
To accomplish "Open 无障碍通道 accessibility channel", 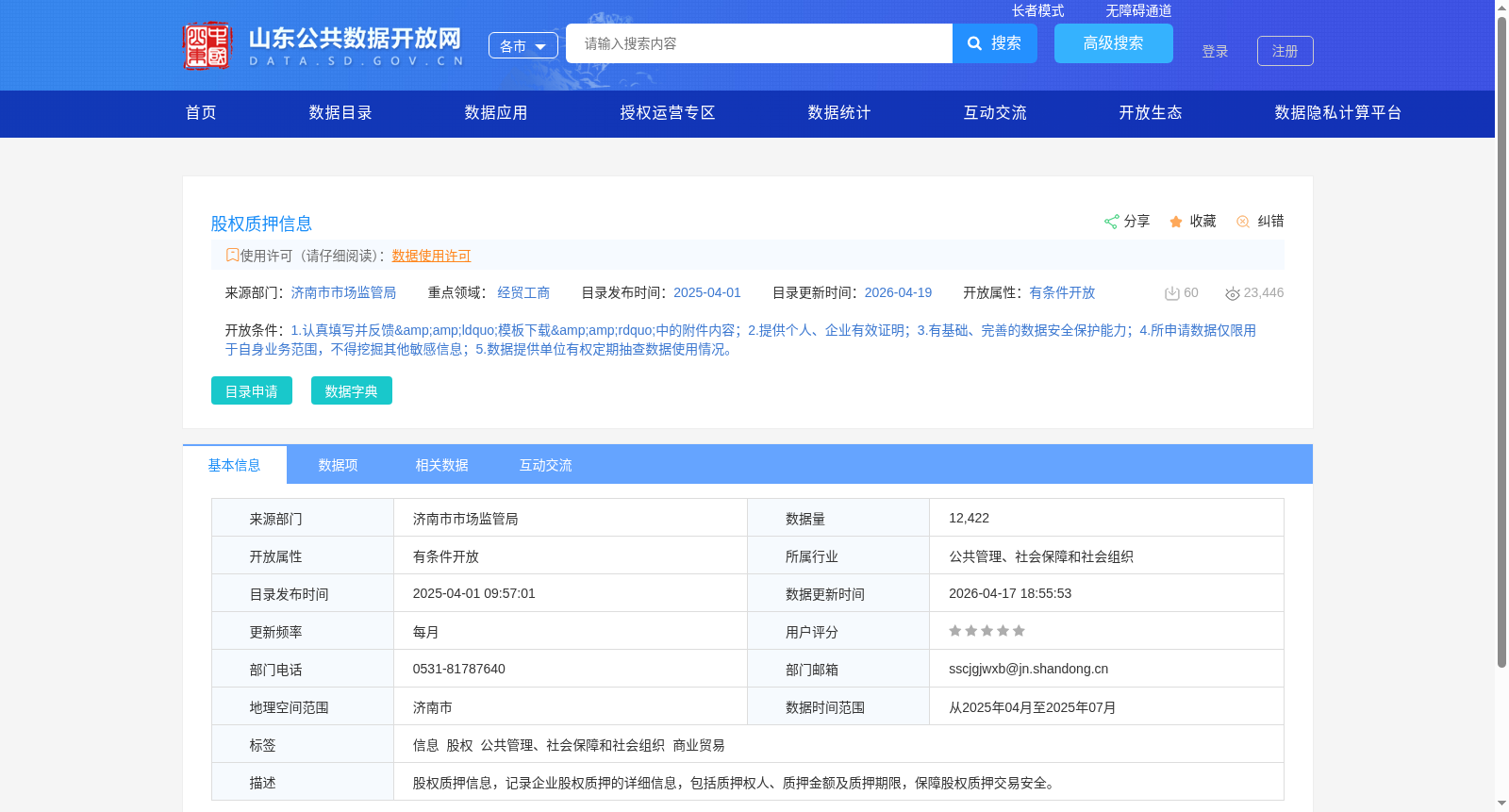I will point(1138,10).
